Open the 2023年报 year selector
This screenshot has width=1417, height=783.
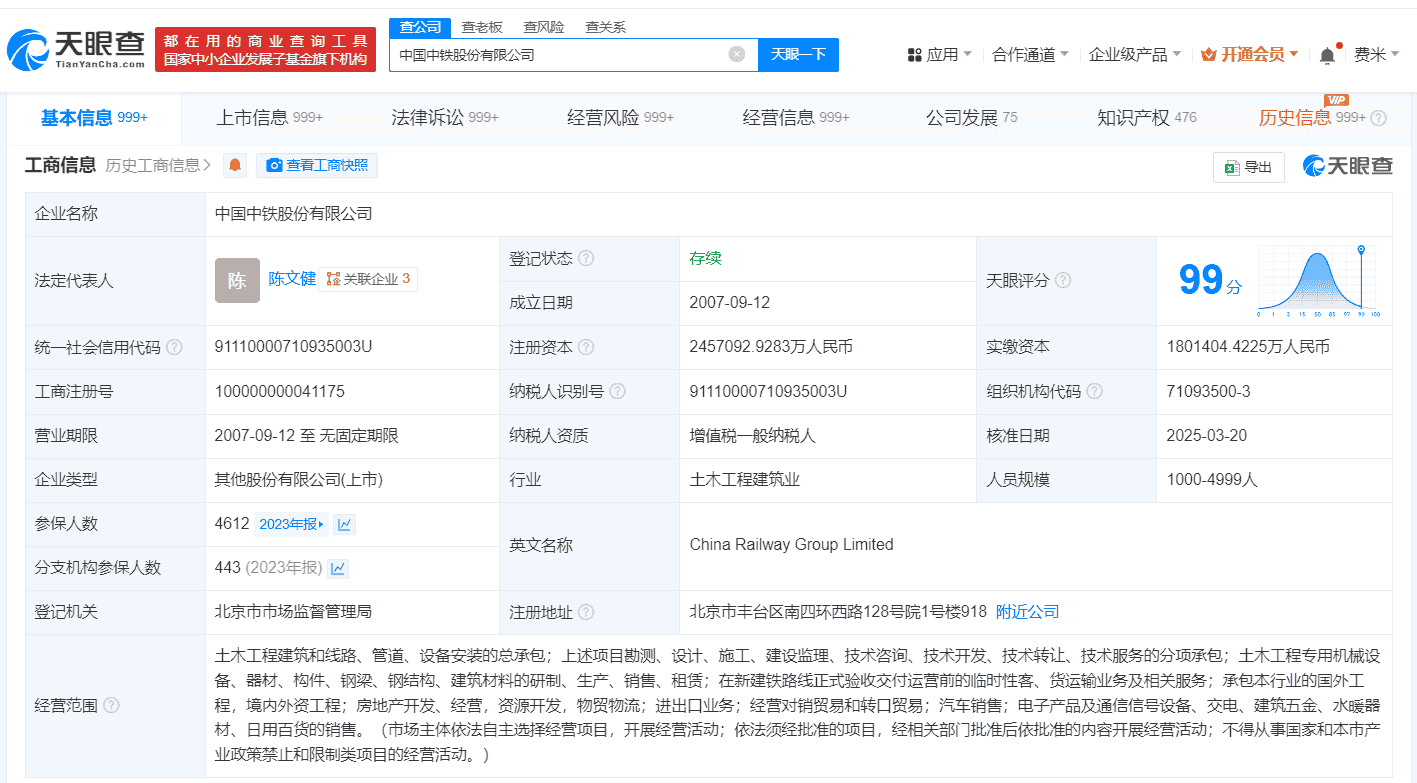[292, 524]
